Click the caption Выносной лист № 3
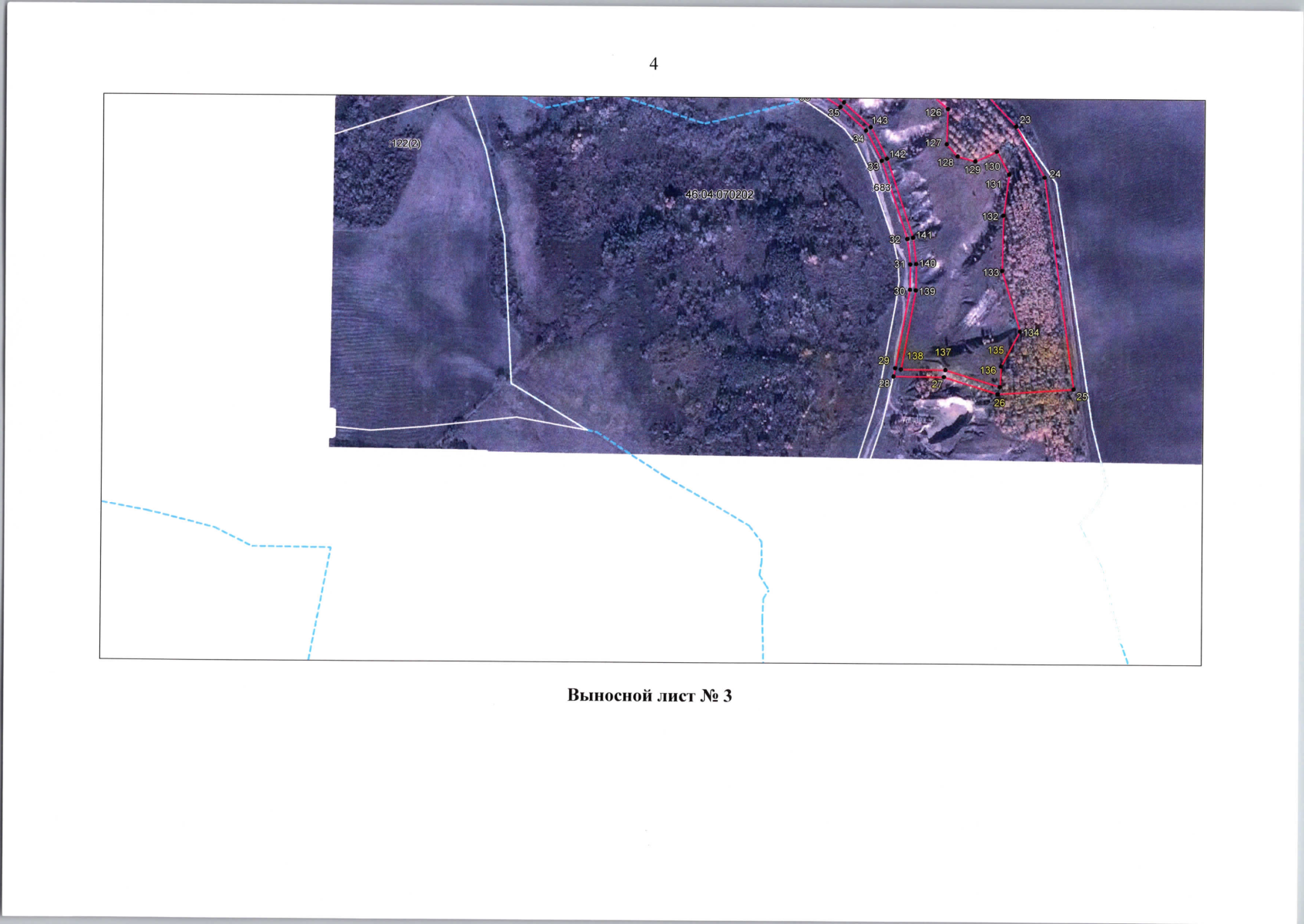Image resolution: width=1304 pixels, height=924 pixels. 649,695
